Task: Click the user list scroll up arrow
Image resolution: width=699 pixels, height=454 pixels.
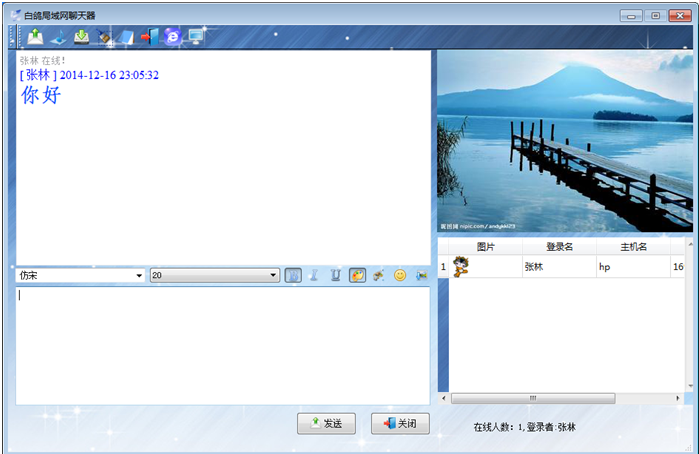Action: click(690, 244)
